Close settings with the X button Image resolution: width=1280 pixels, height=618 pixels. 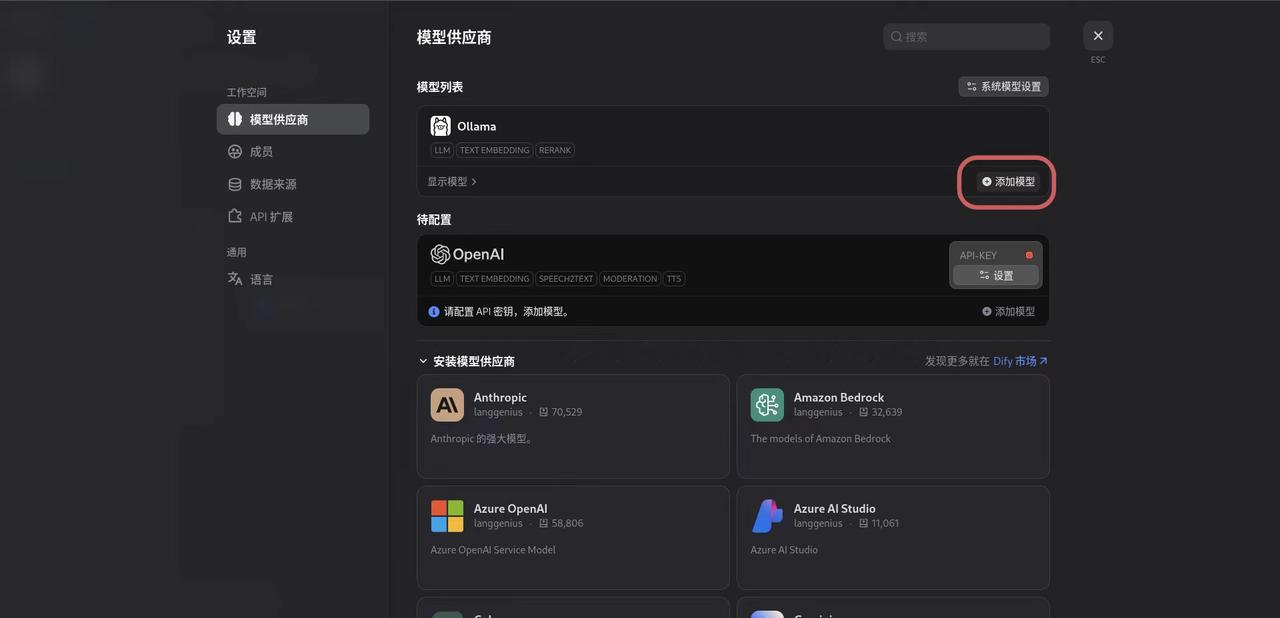click(x=1098, y=36)
